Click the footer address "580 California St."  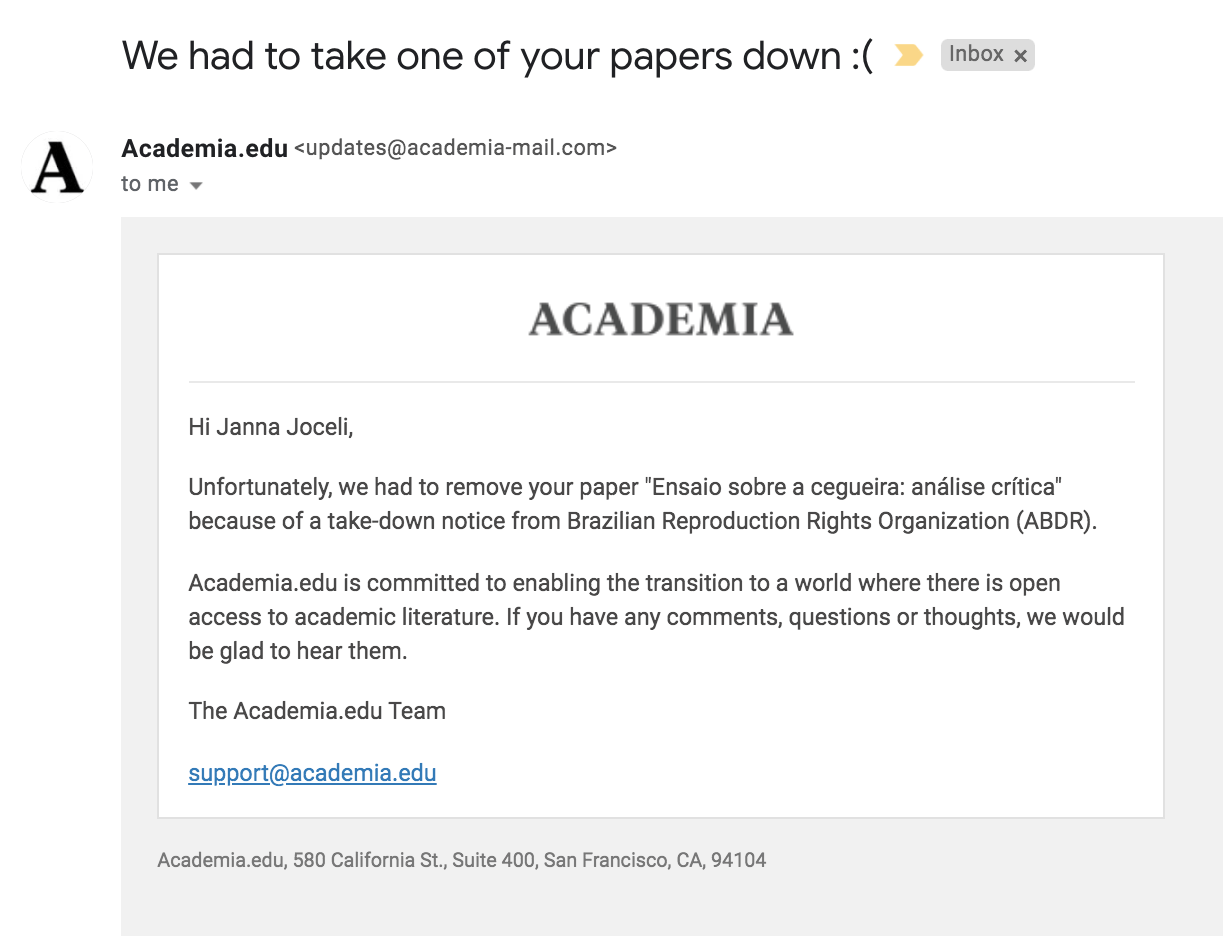click(x=369, y=860)
